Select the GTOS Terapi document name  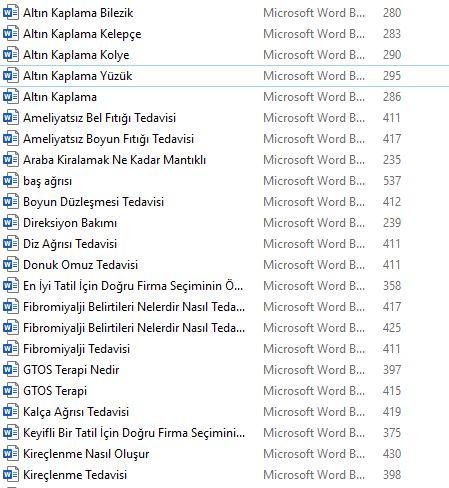pyautogui.click(x=55, y=391)
